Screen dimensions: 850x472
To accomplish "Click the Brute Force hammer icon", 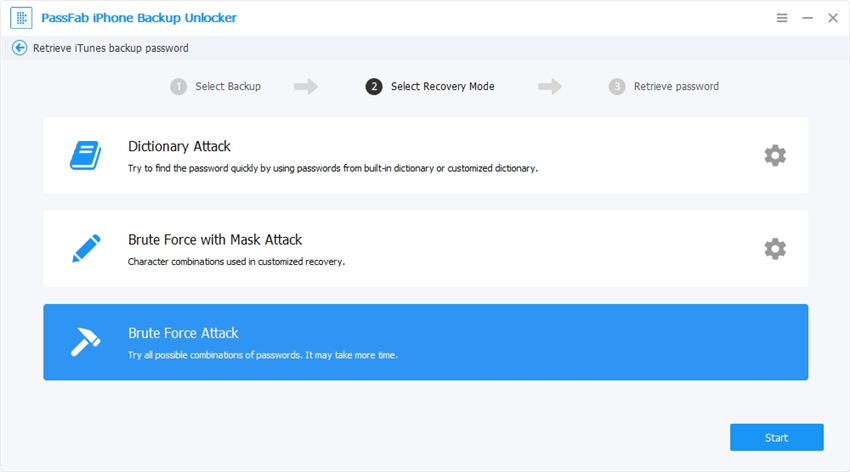I will click(85, 342).
